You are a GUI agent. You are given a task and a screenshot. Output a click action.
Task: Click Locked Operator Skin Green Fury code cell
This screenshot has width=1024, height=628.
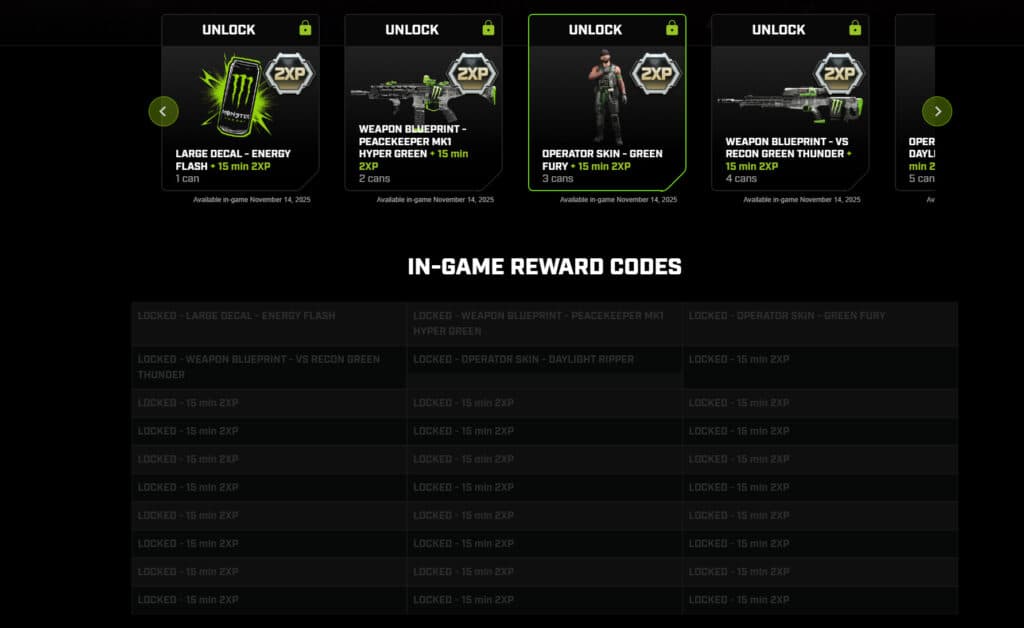pos(820,324)
